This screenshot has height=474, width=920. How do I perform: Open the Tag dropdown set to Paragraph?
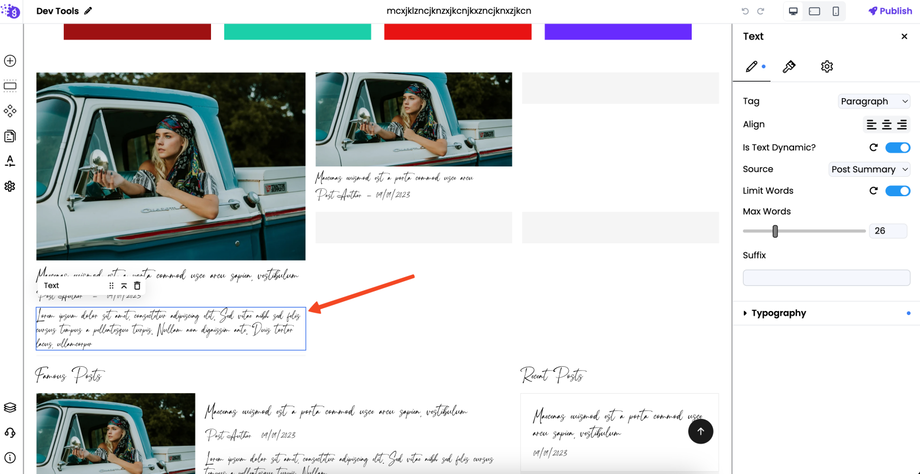click(x=874, y=101)
